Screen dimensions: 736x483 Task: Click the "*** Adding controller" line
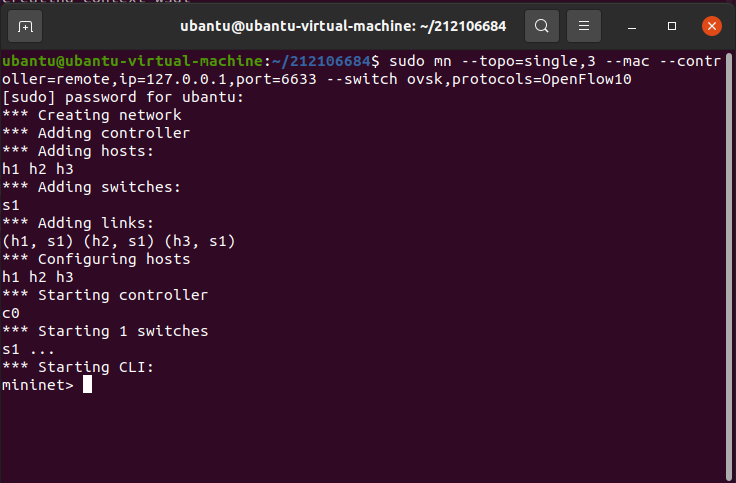pos(96,133)
